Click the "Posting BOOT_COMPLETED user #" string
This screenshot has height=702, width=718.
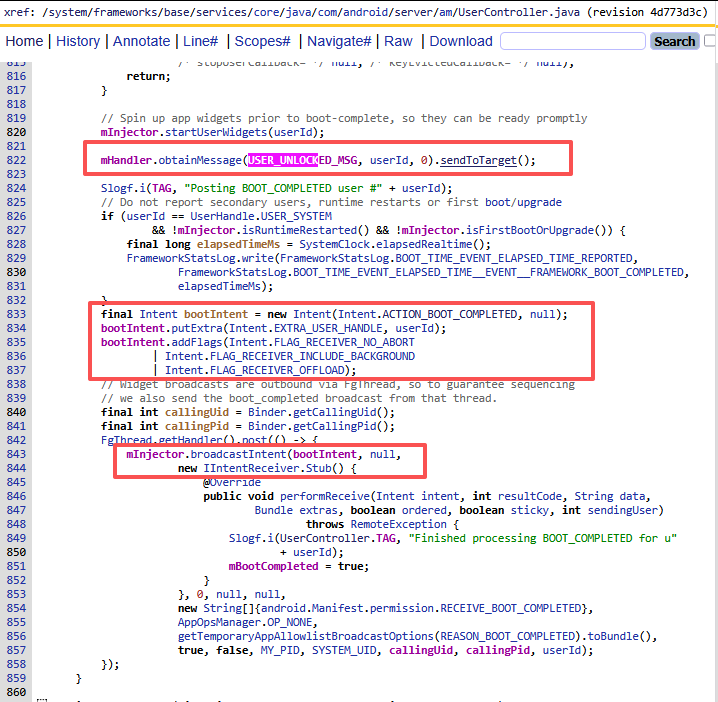pyautogui.click(x=283, y=188)
